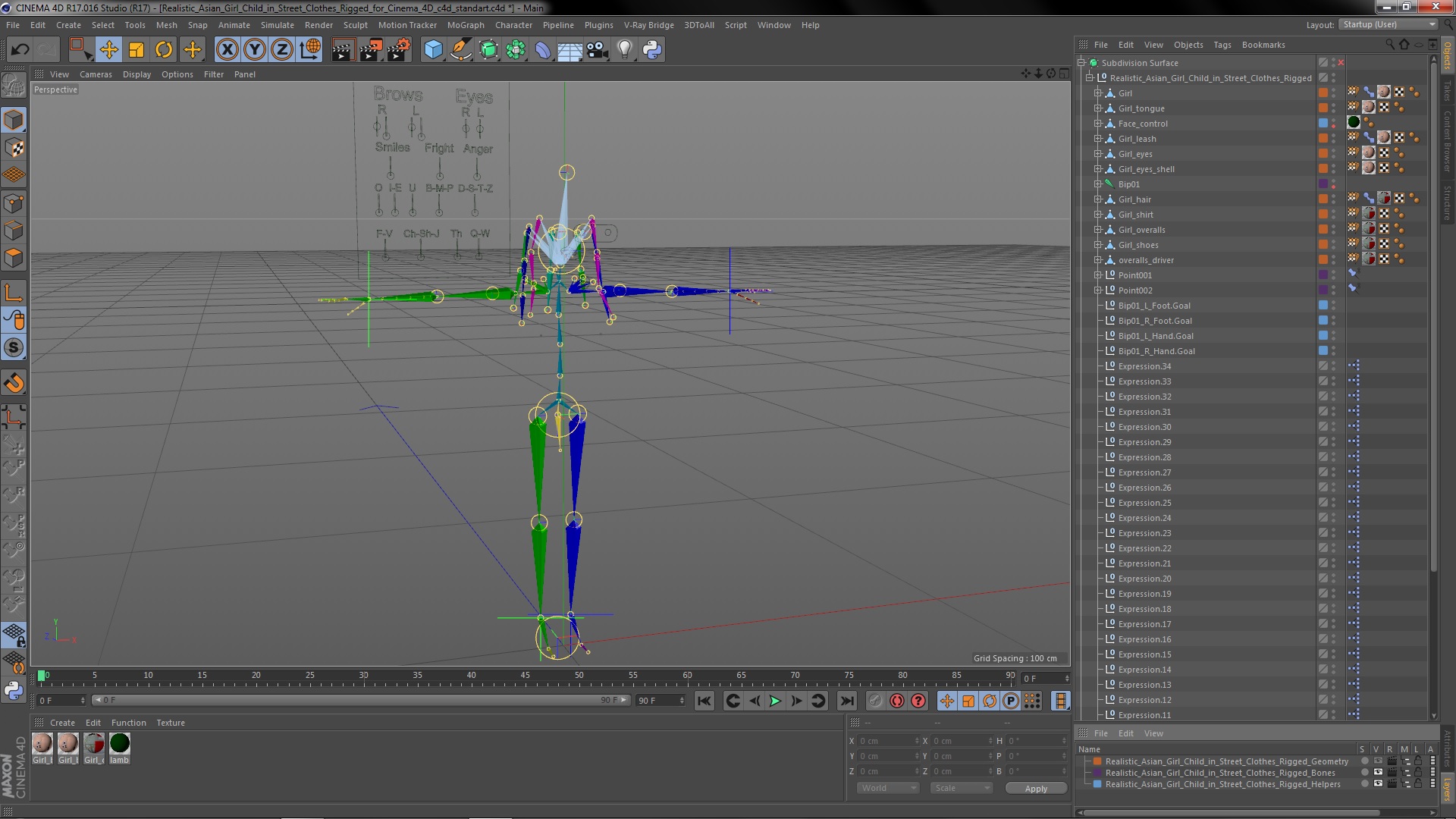Open the viewport Cameras menu

tap(96, 74)
